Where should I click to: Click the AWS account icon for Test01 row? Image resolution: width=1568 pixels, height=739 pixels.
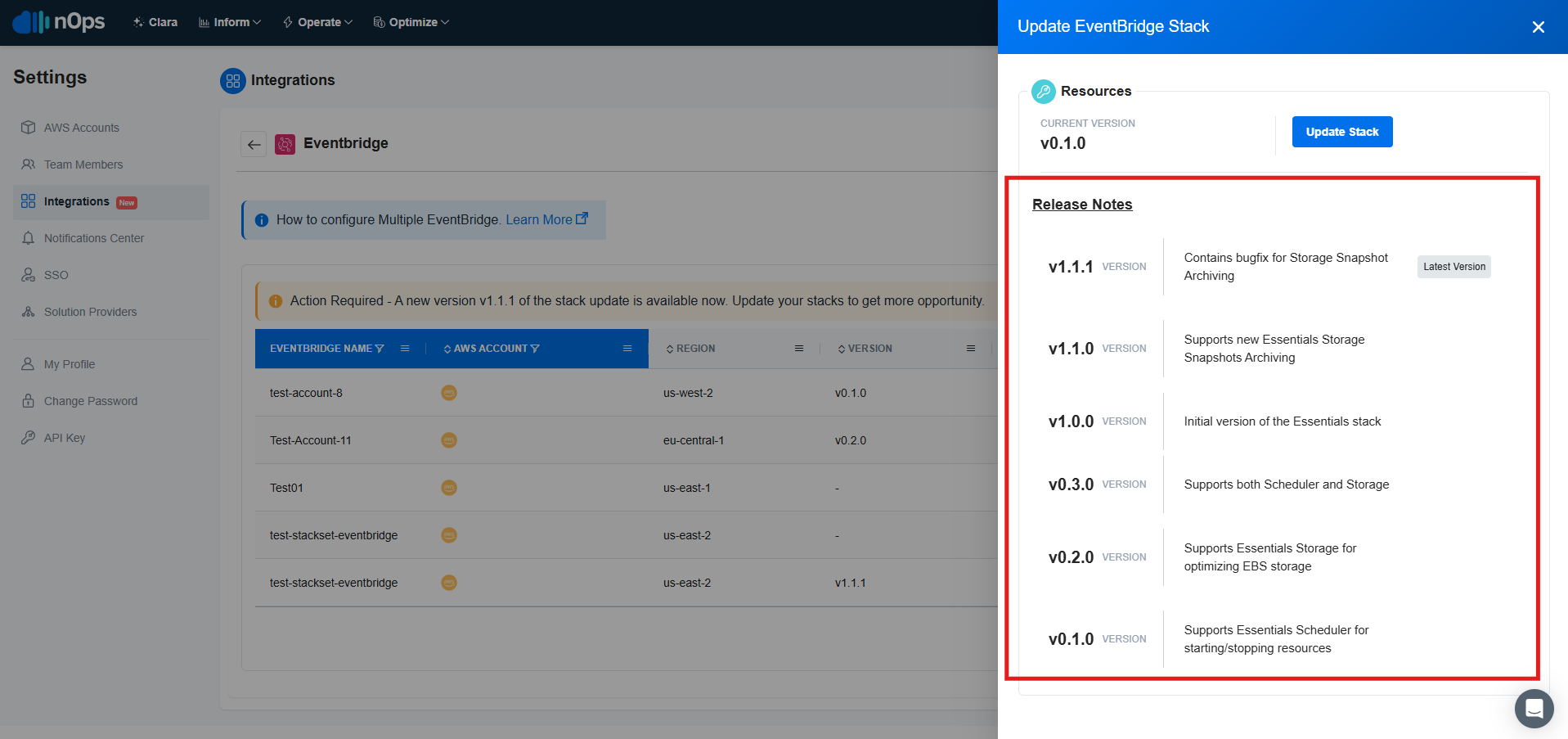coord(449,488)
